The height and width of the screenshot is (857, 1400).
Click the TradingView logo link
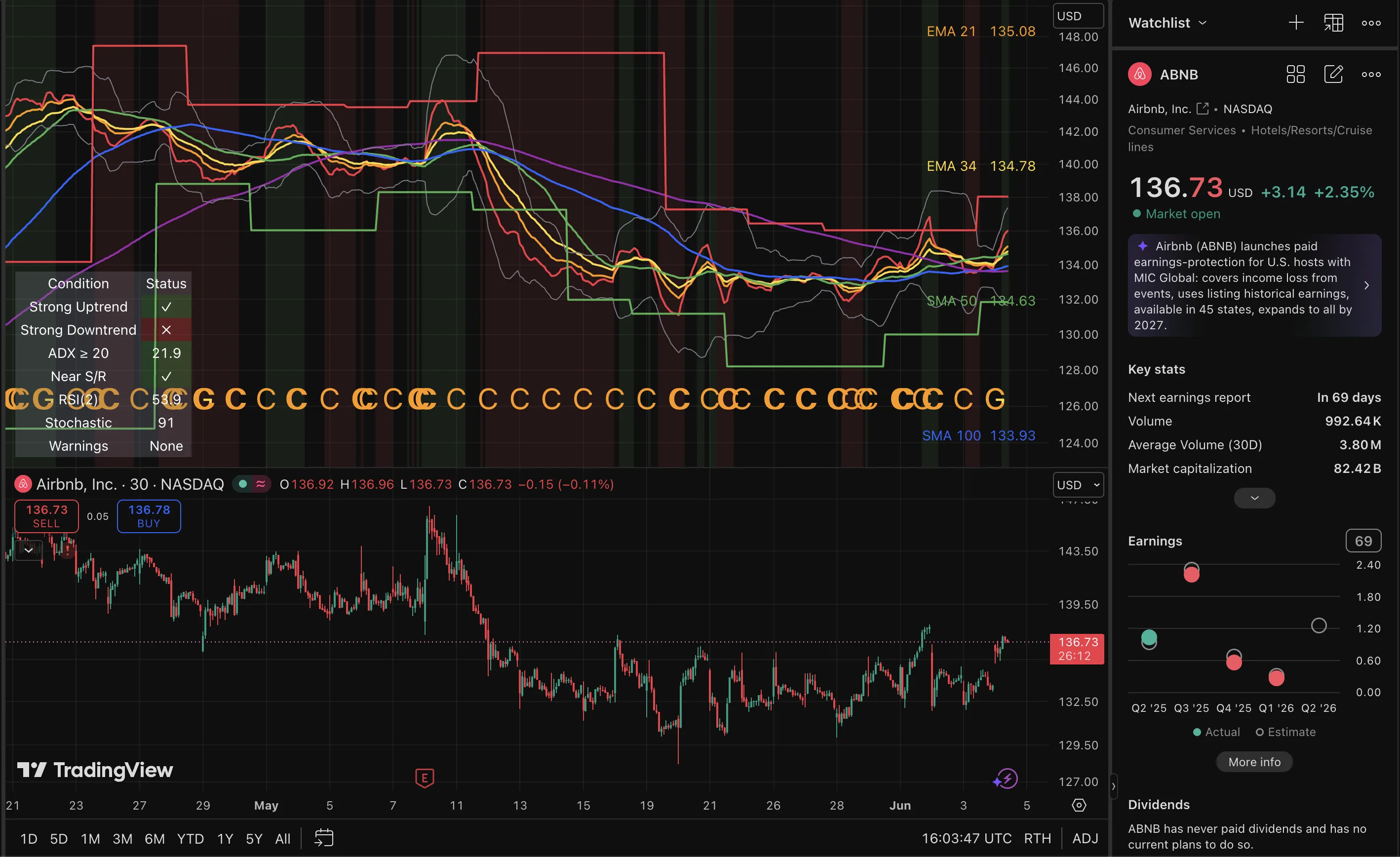pyautogui.click(x=95, y=770)
